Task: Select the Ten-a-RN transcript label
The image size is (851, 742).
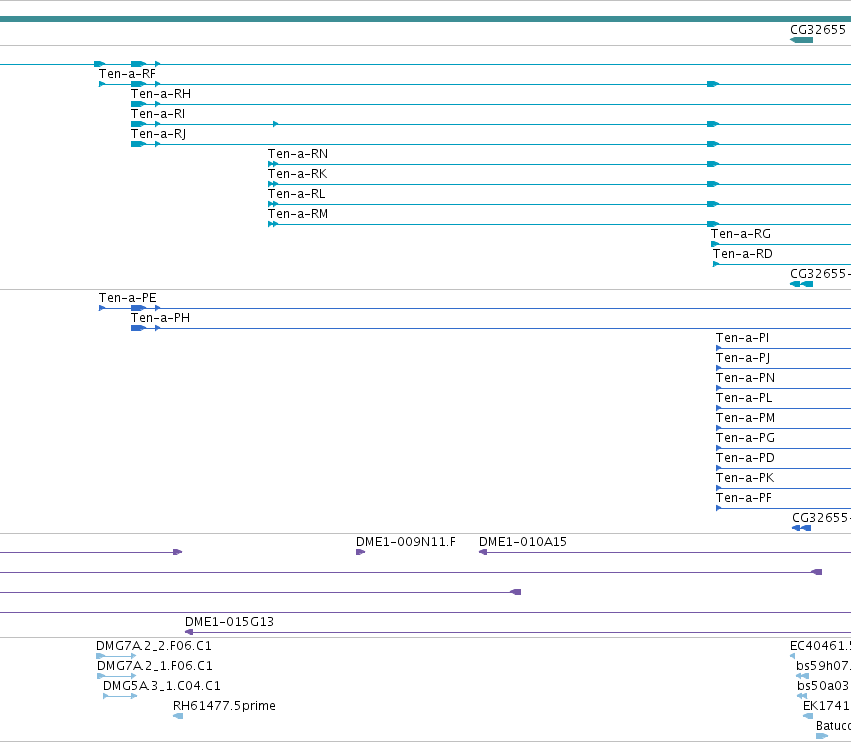Action: [298, 154]
